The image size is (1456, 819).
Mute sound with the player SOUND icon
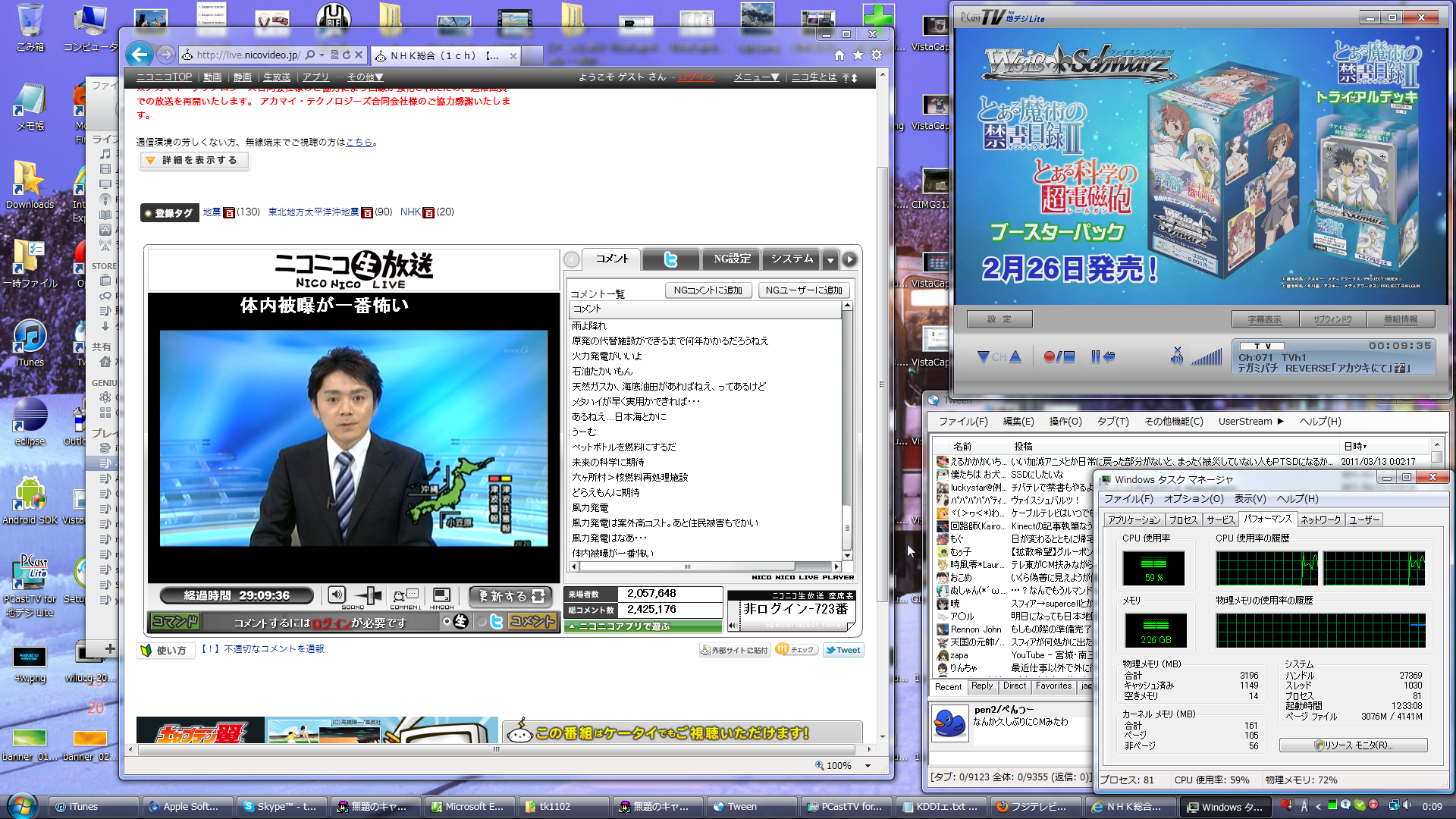tap(337, 595)
